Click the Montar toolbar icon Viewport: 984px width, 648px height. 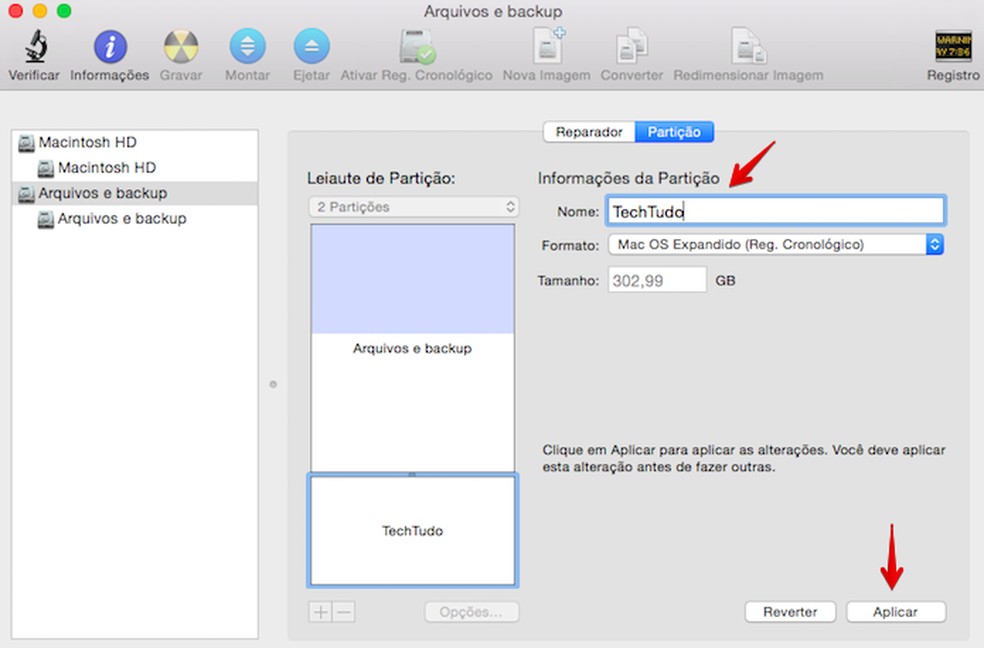click(x=247, y=47)
